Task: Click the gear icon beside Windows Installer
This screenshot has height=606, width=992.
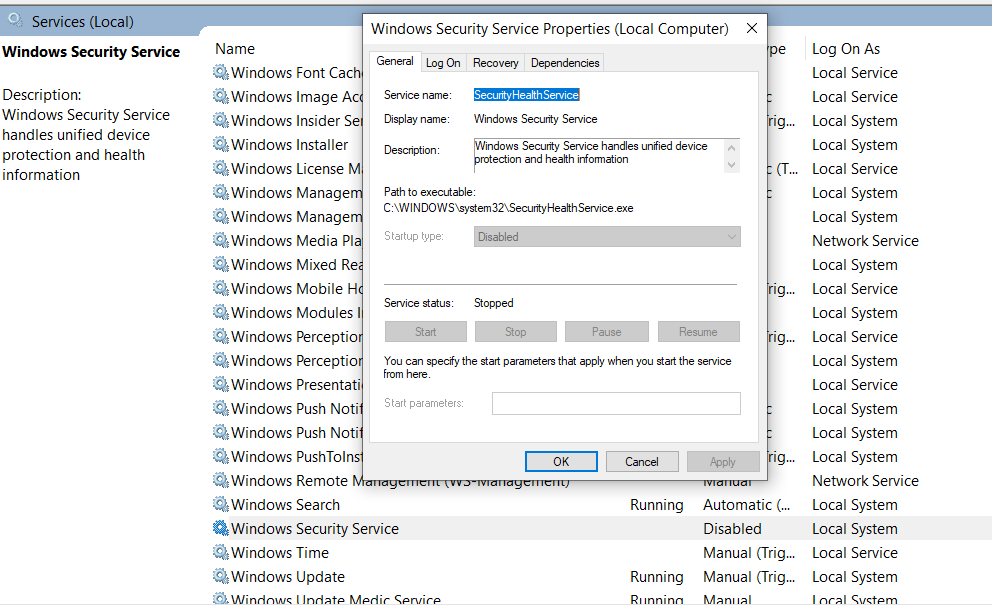Action: pos(220,144)
